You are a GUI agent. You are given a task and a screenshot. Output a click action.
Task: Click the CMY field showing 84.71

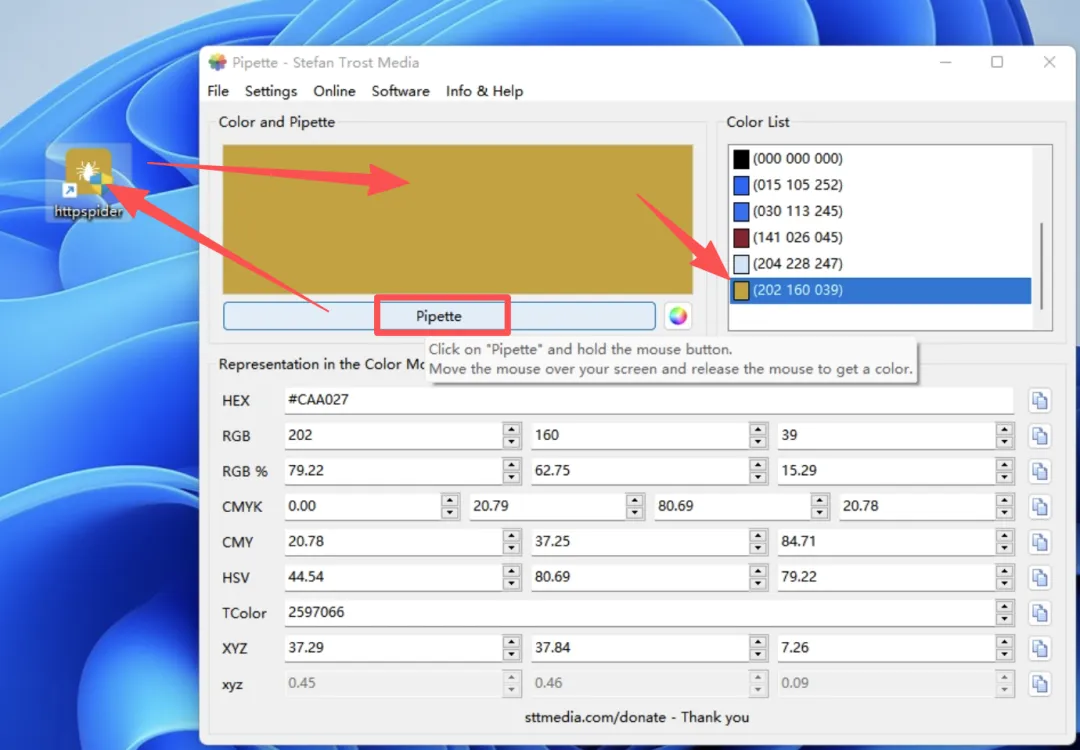point(886,542)
